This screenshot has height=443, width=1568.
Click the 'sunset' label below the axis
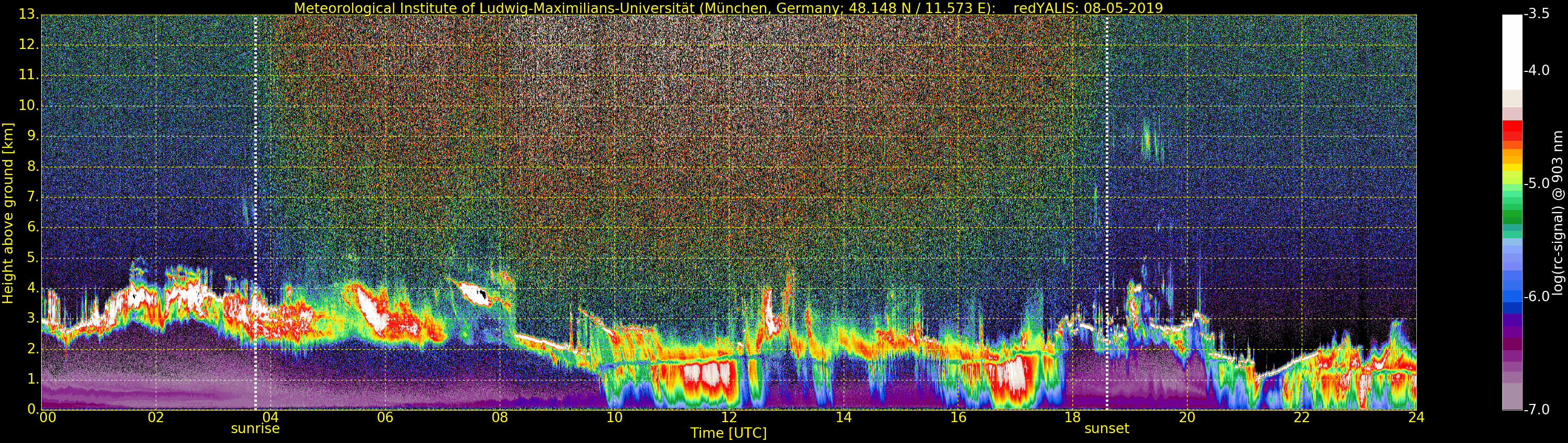point(1106,428)
